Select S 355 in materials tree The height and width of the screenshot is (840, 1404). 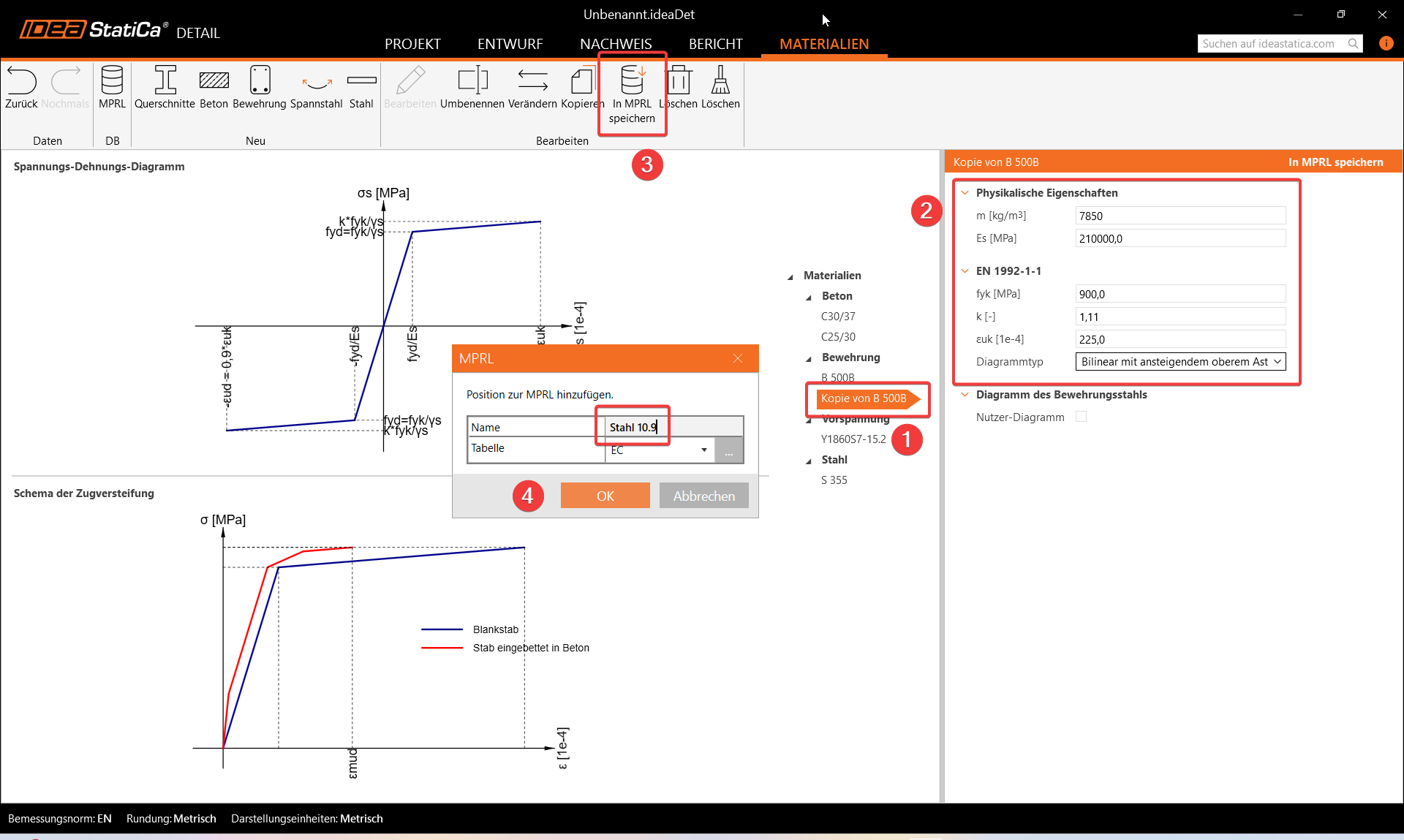tap(834, 480)
